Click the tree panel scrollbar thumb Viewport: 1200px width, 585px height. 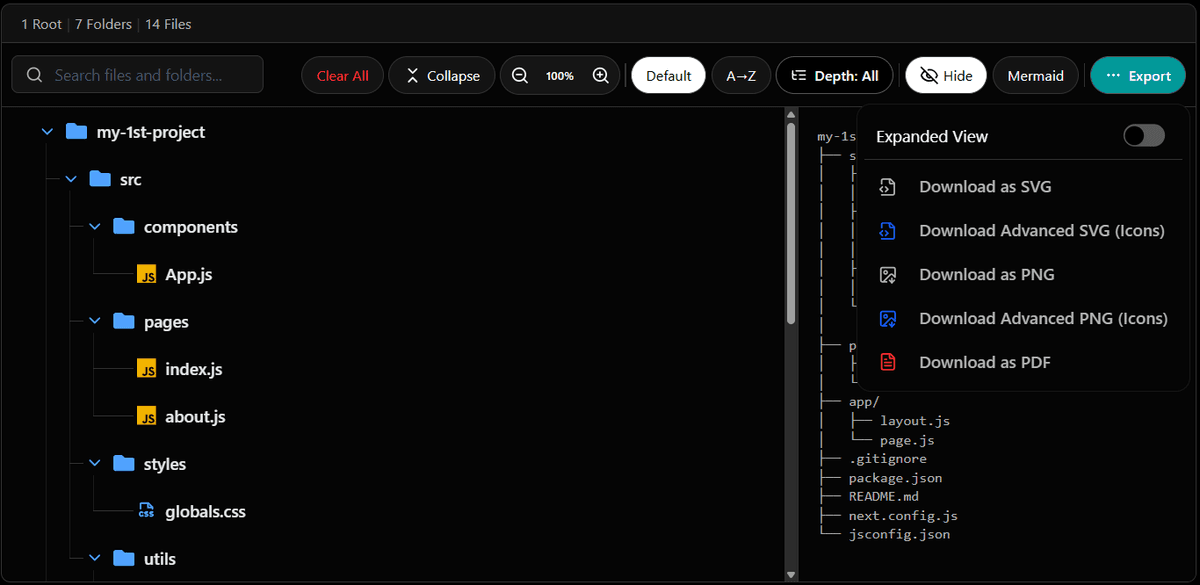coord(791,224)
